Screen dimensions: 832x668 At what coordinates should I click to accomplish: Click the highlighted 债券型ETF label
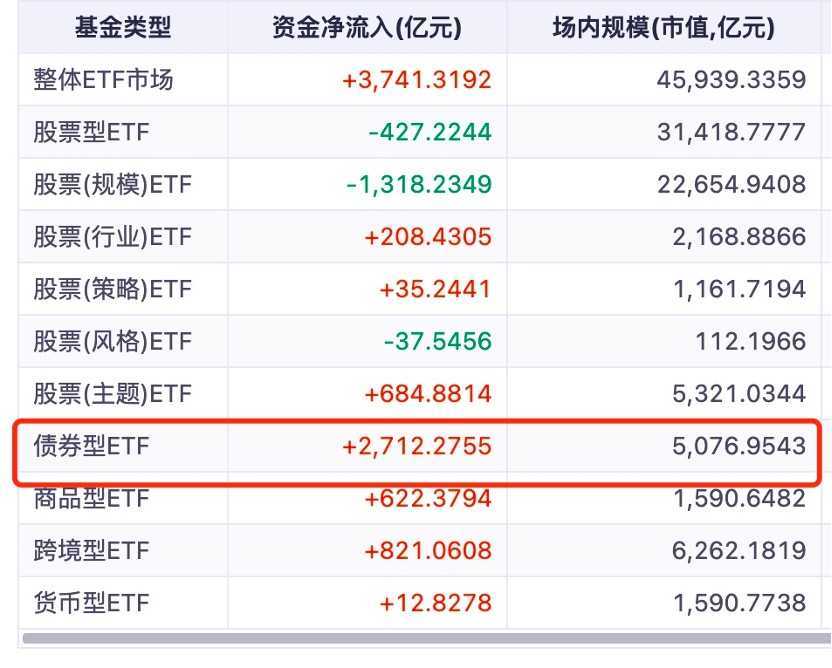coord(92,446)
